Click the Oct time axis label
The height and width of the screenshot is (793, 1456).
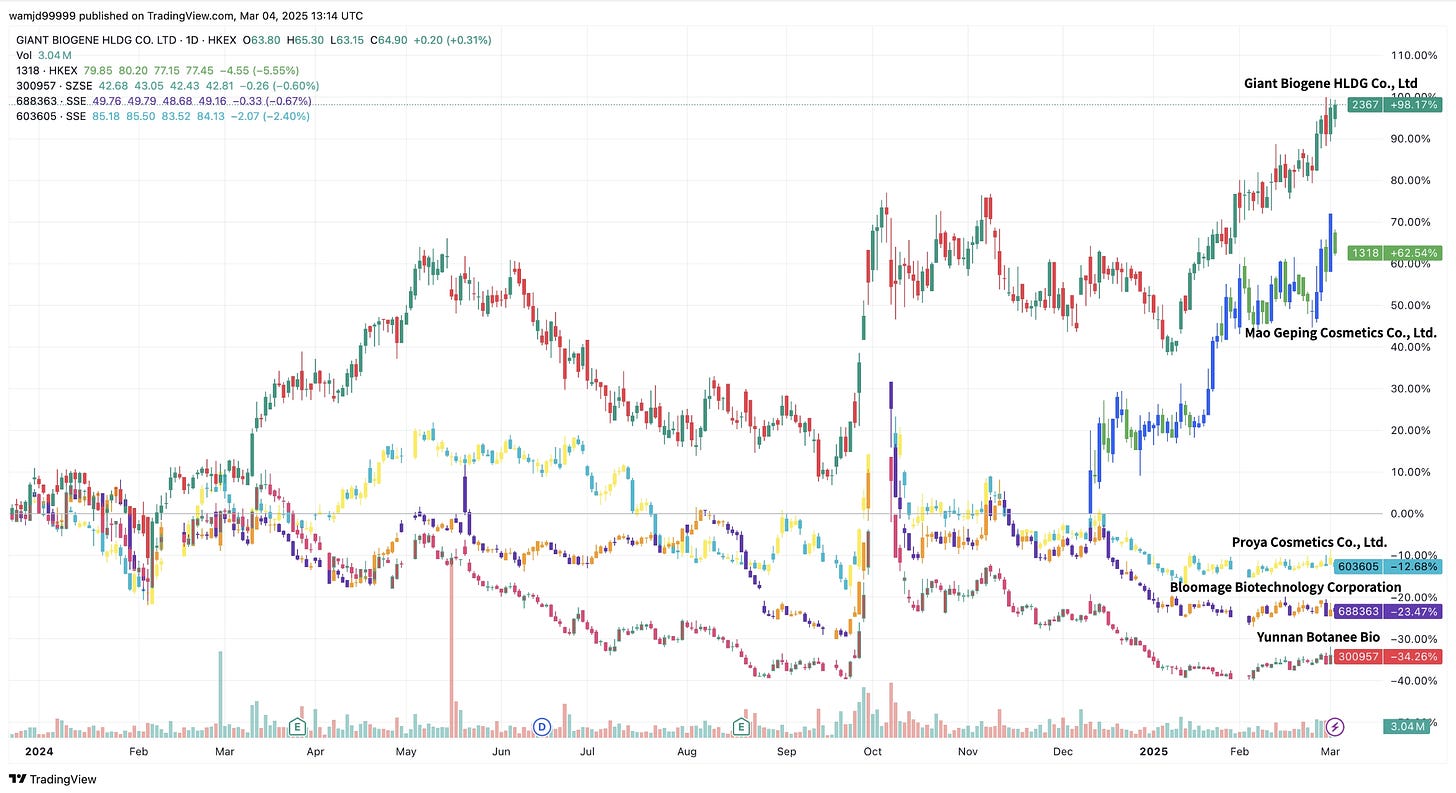pos(873,750)
